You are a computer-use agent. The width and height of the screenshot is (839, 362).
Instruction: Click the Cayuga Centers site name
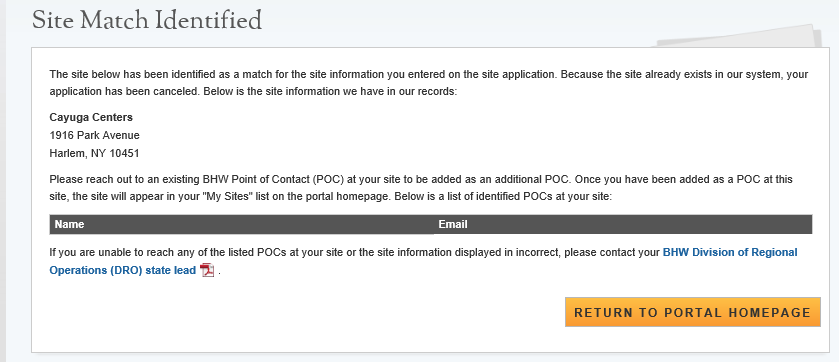click(x=91, y=117)
